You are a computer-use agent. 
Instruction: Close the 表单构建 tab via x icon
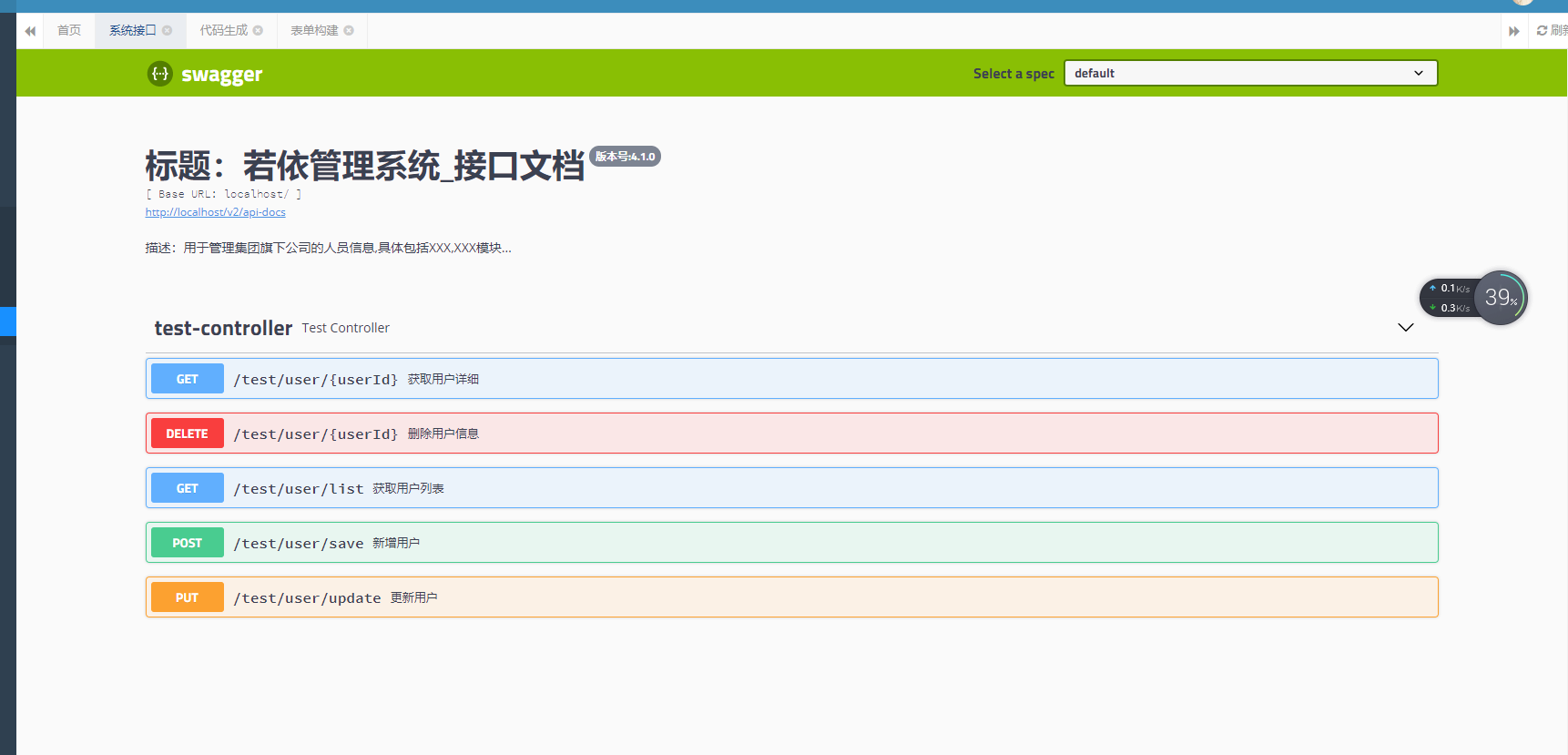coord(349,31)
